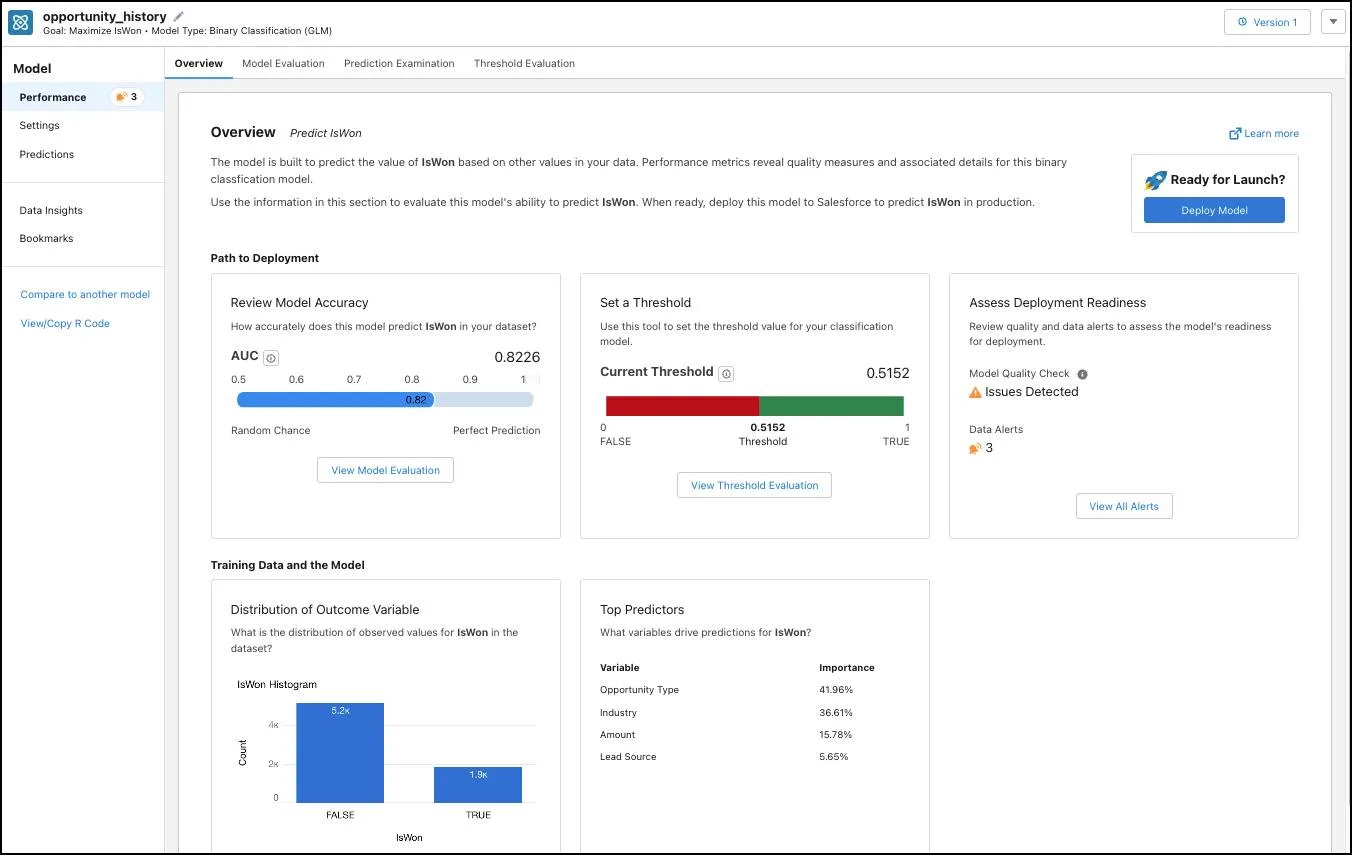The width and height of the screenshot is (1352, 855).
Task: Click the Issues Detected warning triangle icon
Action: (975, 393)
